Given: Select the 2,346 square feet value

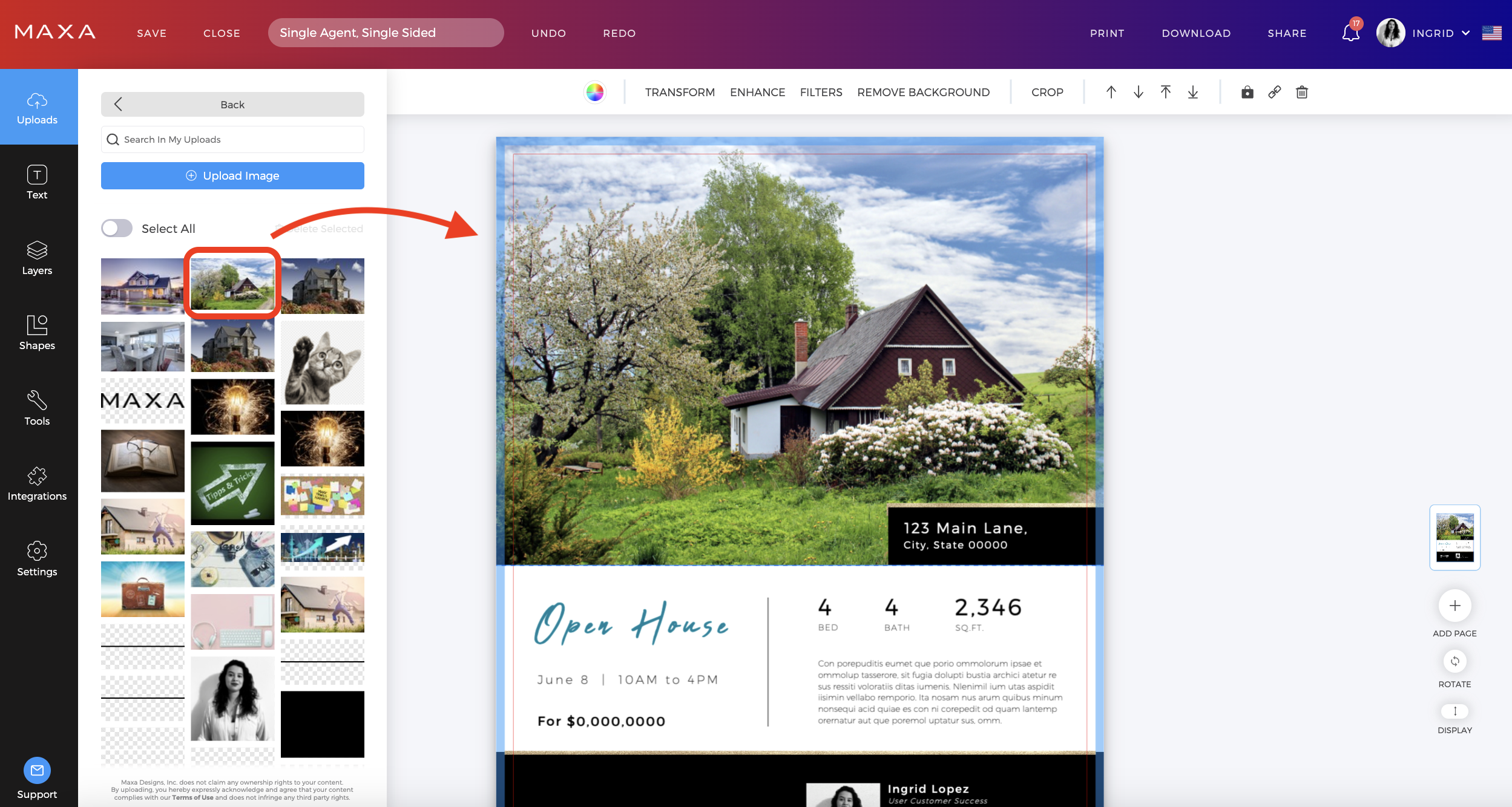Looking at the screenshot, I should (988, 607).
